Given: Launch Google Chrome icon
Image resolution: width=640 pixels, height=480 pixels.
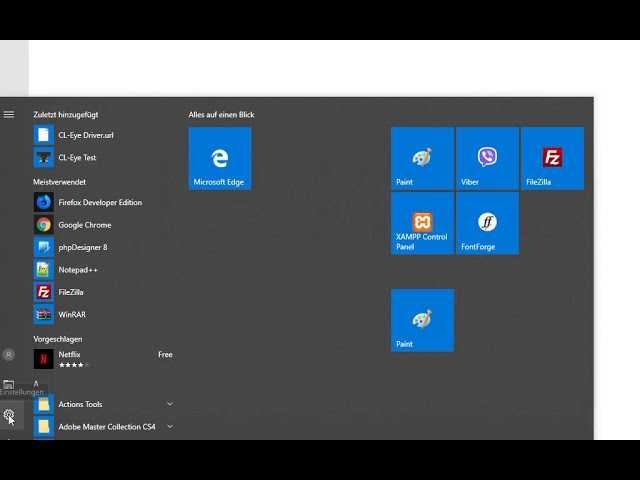Looking at the screenshot, I should click(x=43, y=225).
